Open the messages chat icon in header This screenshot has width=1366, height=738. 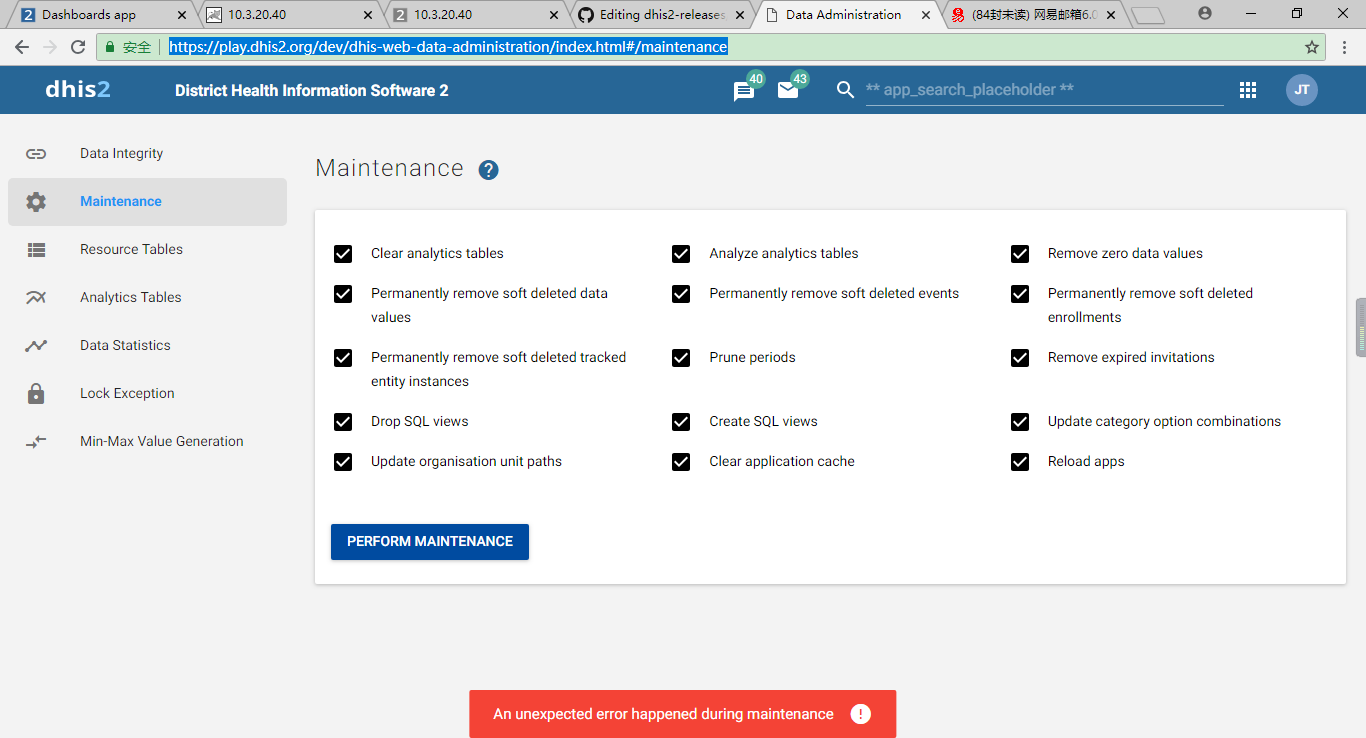coord(744,91)
